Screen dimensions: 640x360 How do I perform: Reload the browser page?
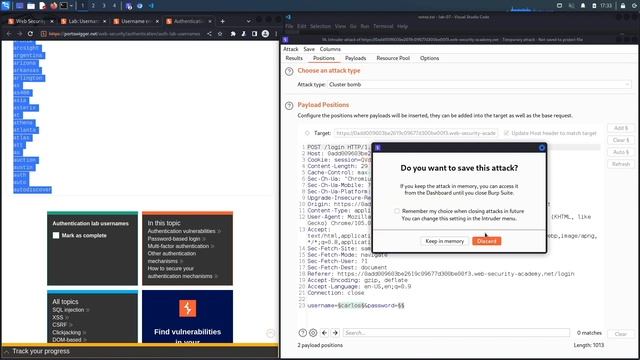(30, 34)
